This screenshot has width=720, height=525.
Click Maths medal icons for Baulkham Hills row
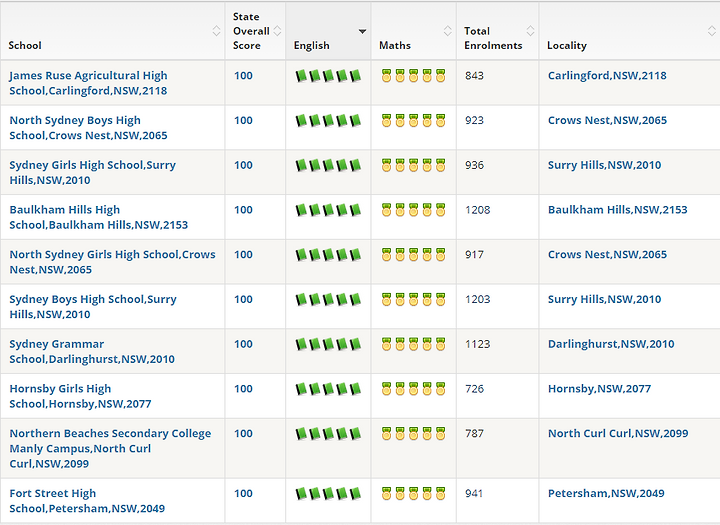413,210
